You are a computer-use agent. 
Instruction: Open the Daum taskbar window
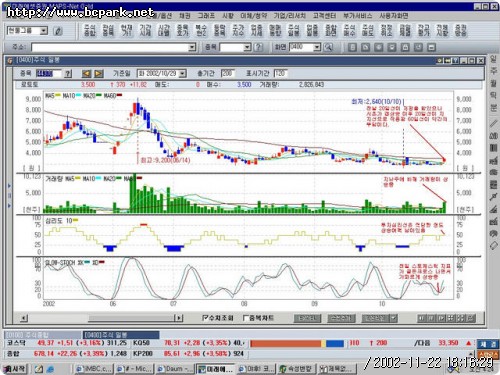point(175,369)
